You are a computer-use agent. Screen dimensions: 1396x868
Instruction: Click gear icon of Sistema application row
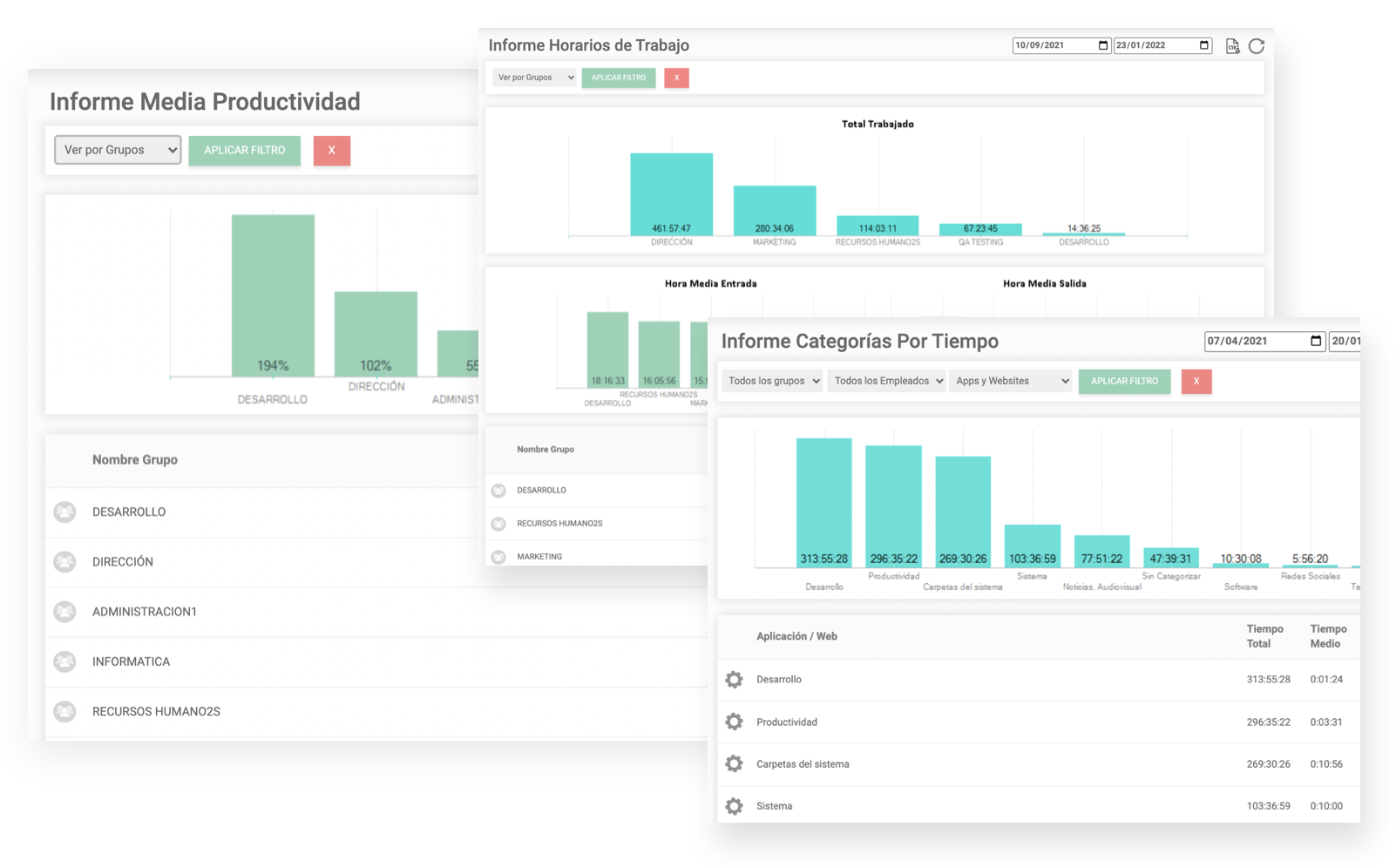pyautogui.click(x=735, y=806)
